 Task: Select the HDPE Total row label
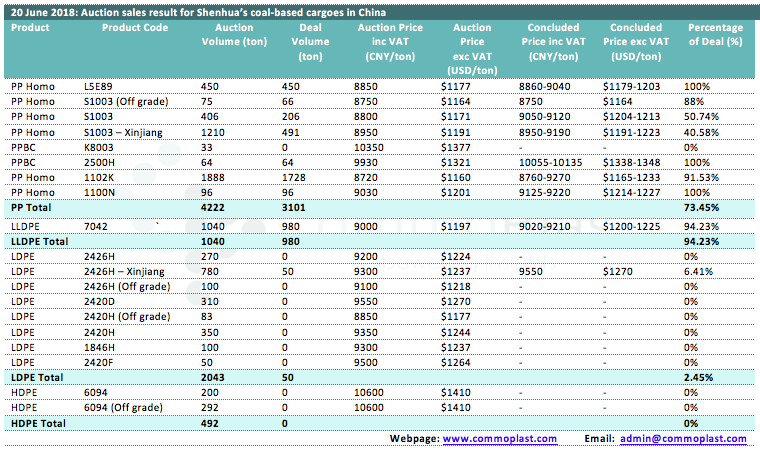(37, 424)
